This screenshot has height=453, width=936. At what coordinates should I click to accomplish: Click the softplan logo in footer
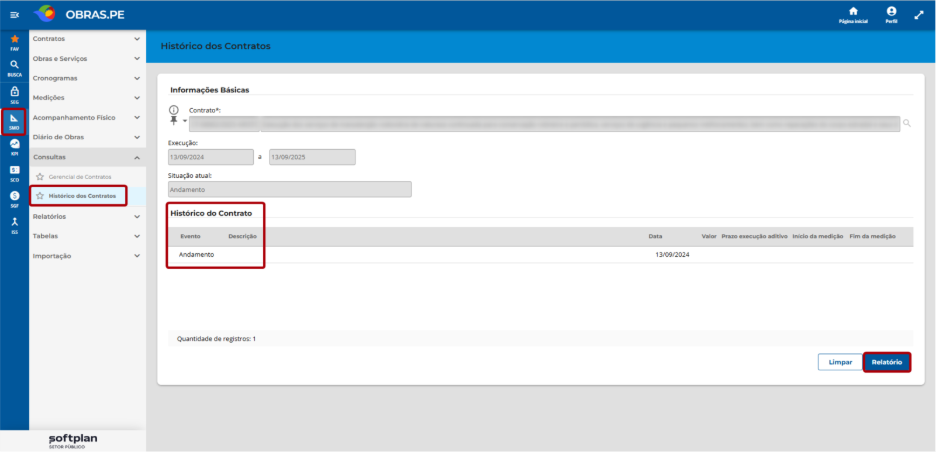pyautogui.click(x=73, y=440)
